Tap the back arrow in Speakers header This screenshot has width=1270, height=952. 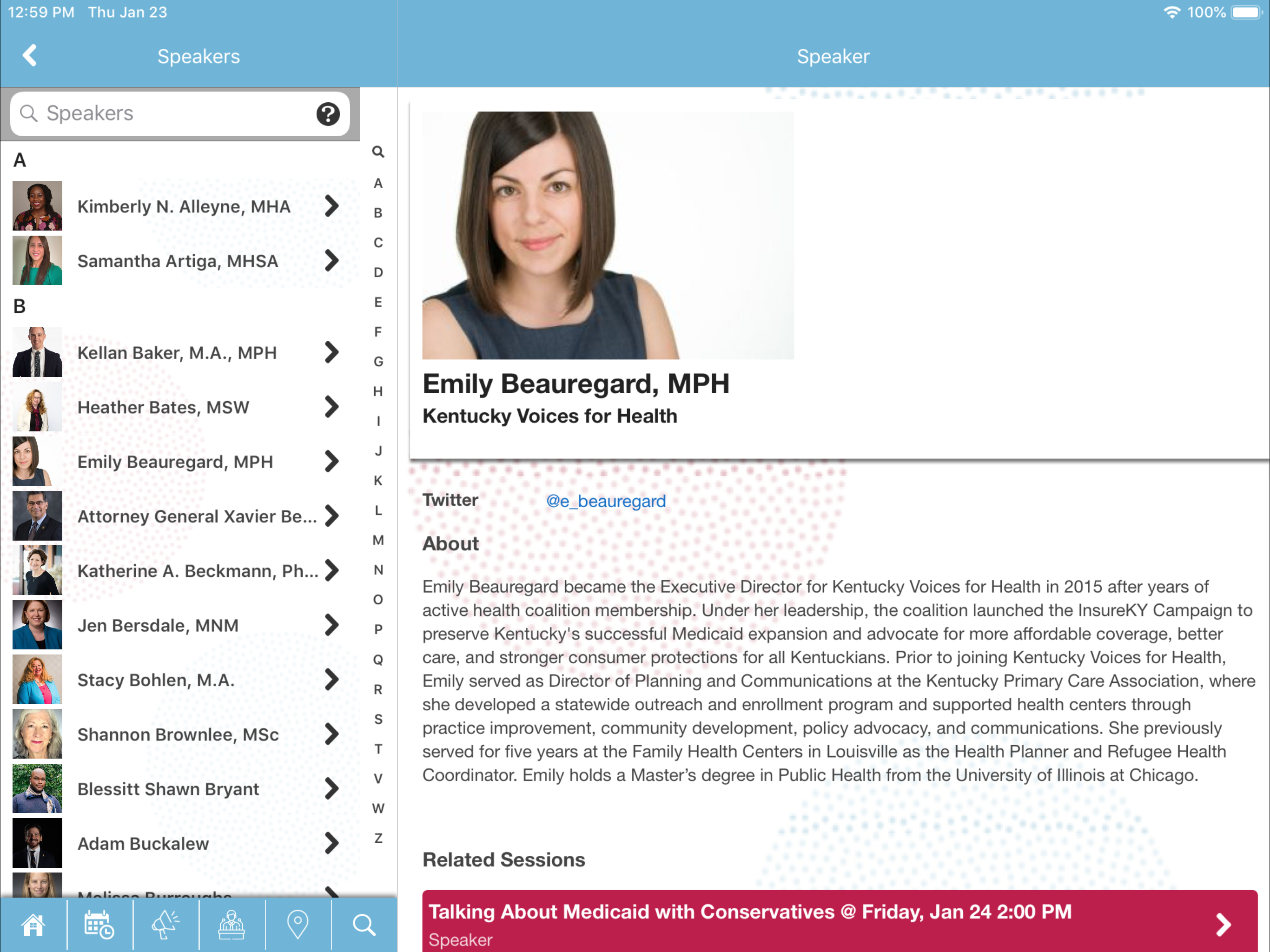pos(30,56)
